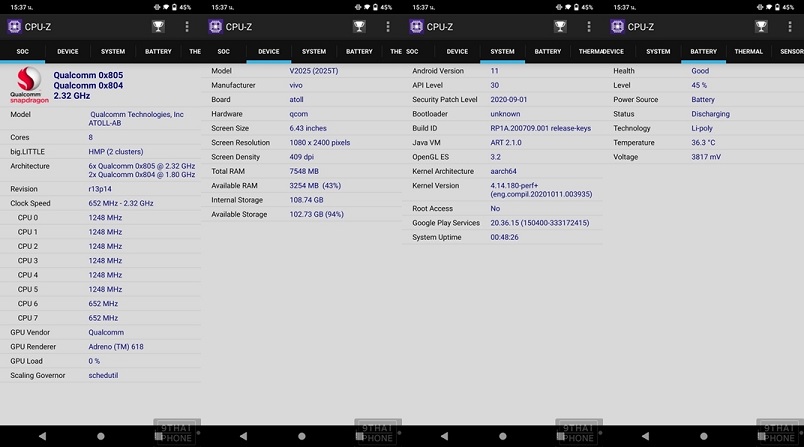804x447 pixels.
Task: Tap the Android home button below the SoC info
Action: pos(100,436)
